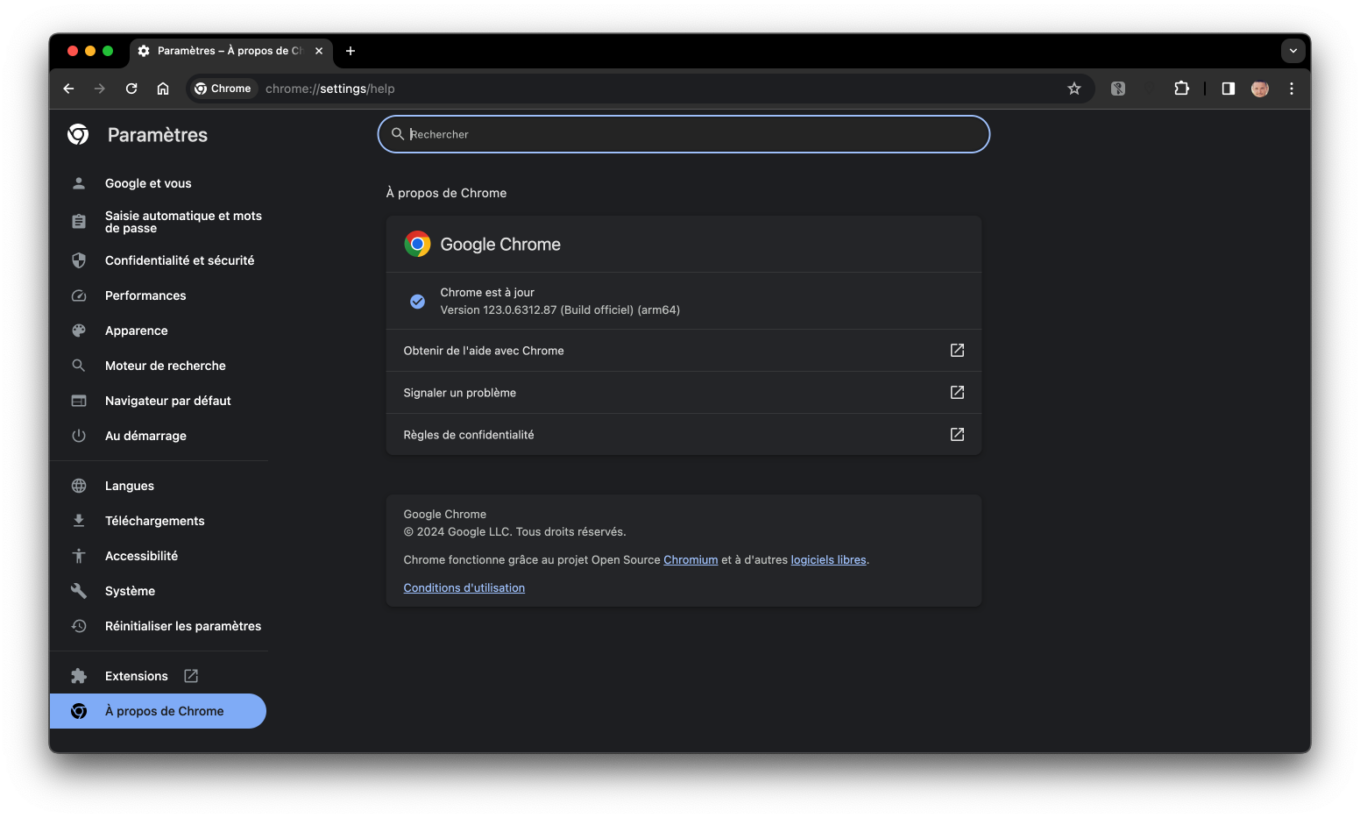The height and width of the screenshot is (818, 1360).
Task: Open Google et vous settings
Action: click(x=160, y=183)
